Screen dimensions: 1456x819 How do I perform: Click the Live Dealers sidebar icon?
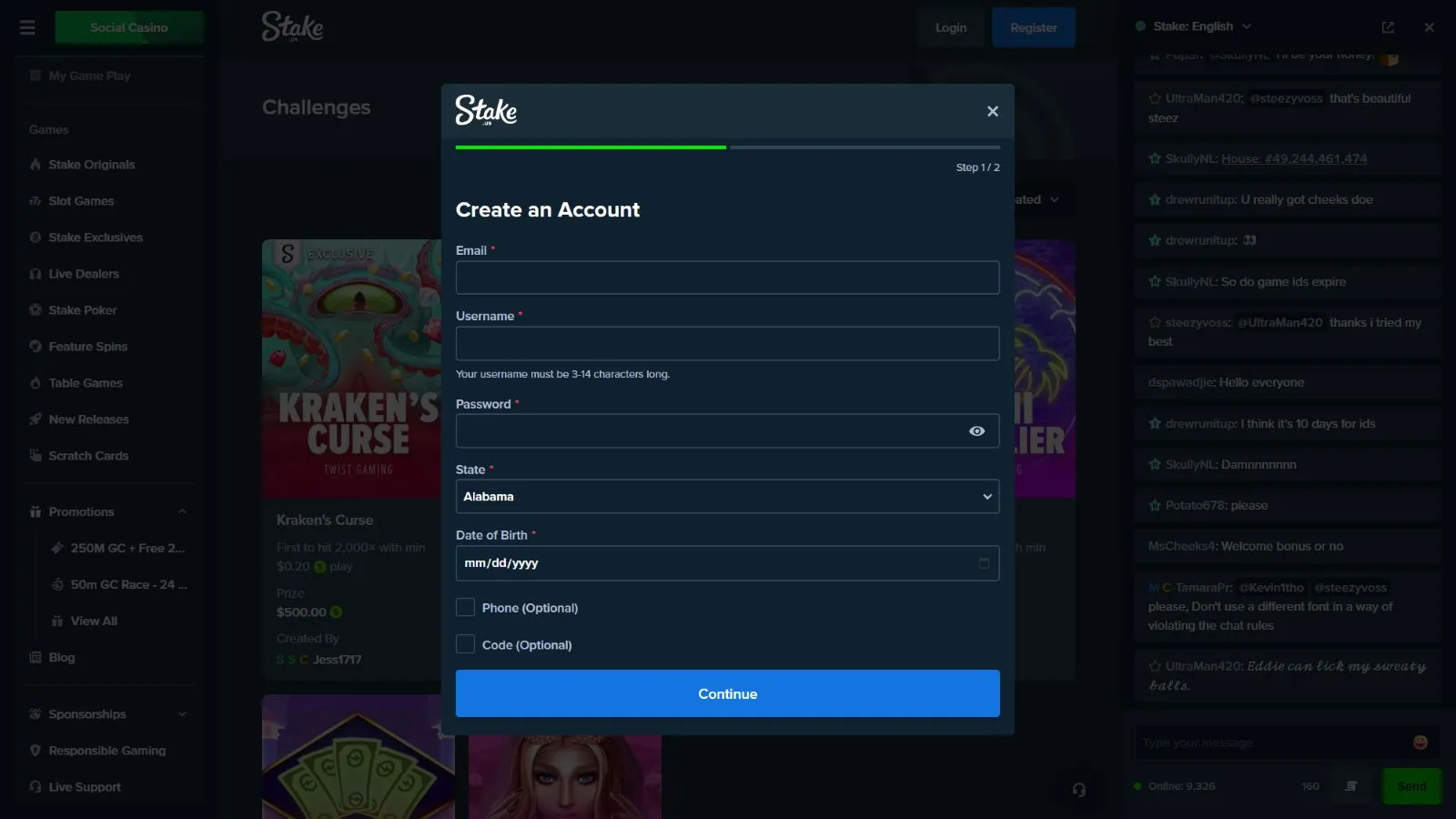35,274
